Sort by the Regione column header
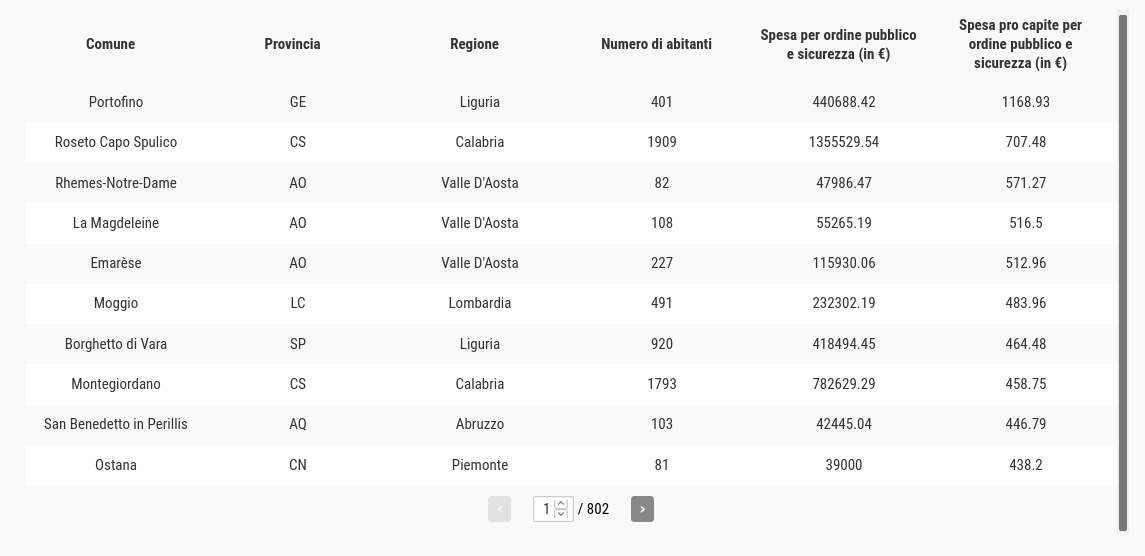The width and height of the screenshot is (1145, 556). [x=474, y=44]
